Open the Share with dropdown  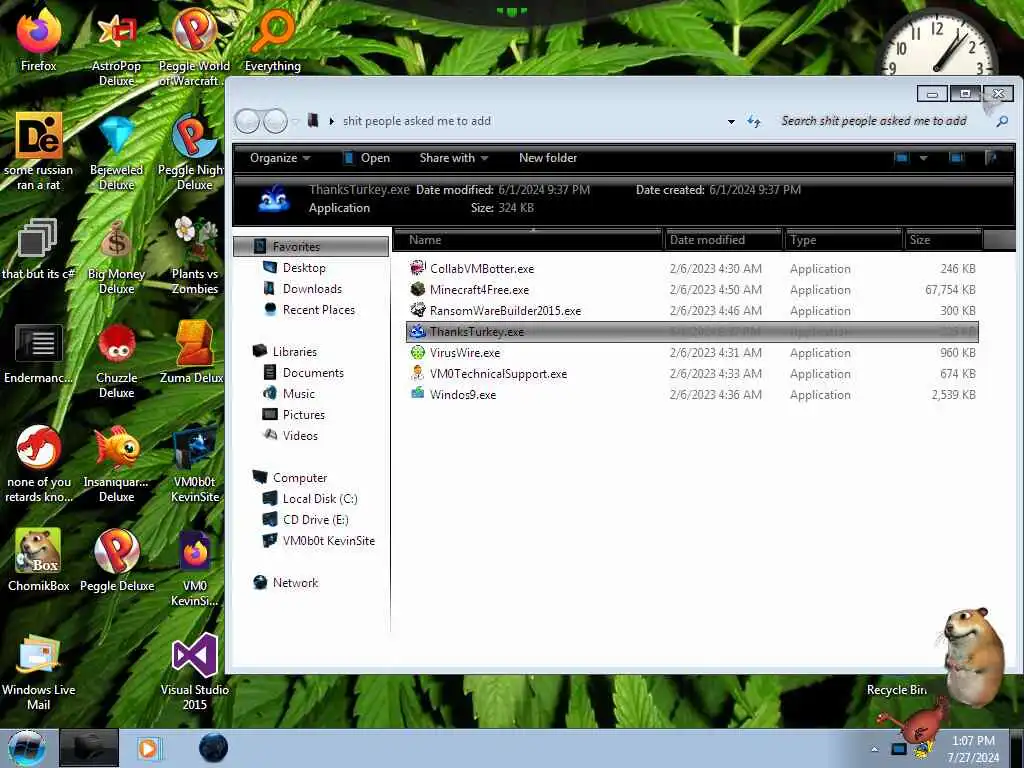pos(454,158)
